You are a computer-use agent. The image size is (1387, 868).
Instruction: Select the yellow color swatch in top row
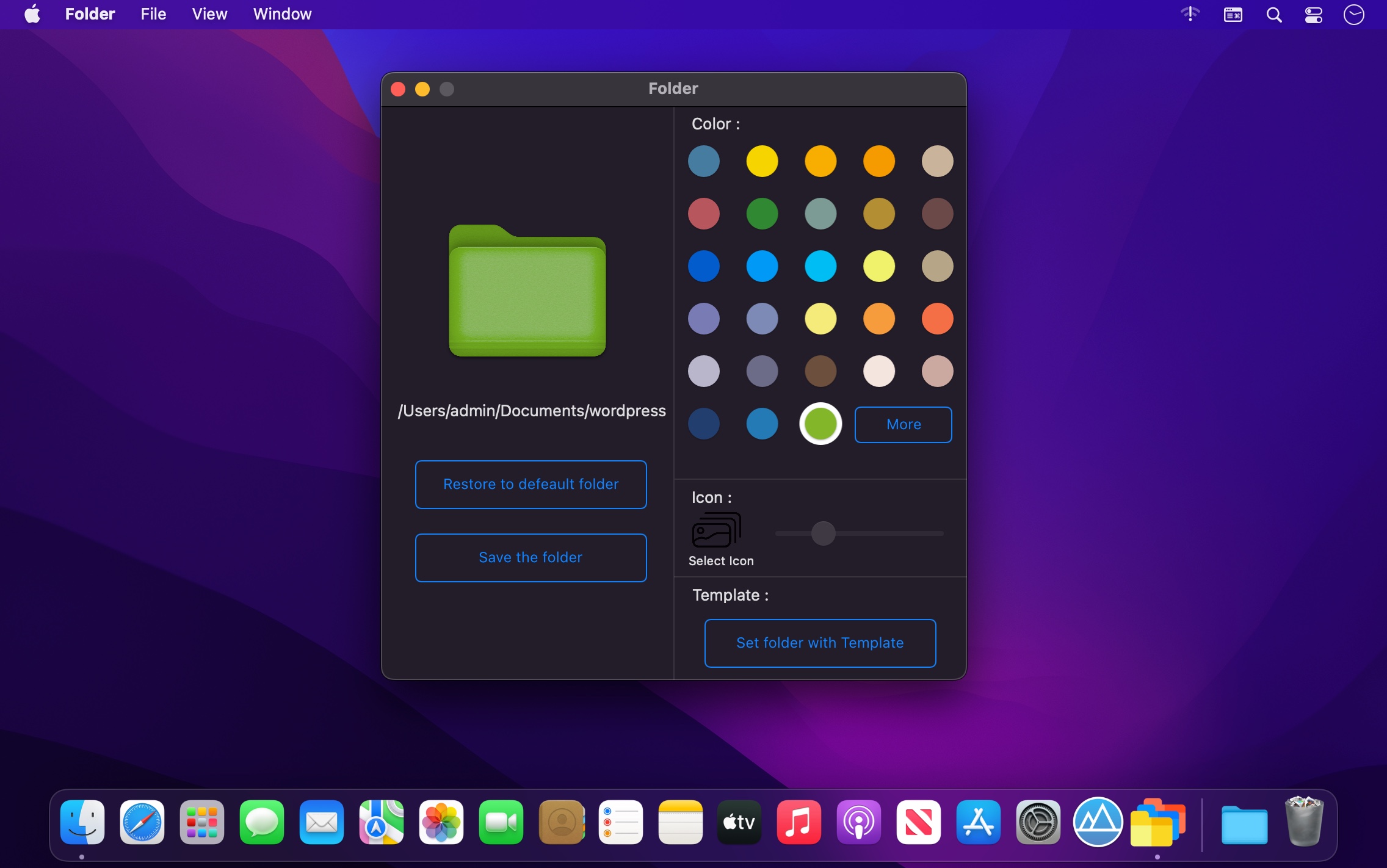[762, 161]
